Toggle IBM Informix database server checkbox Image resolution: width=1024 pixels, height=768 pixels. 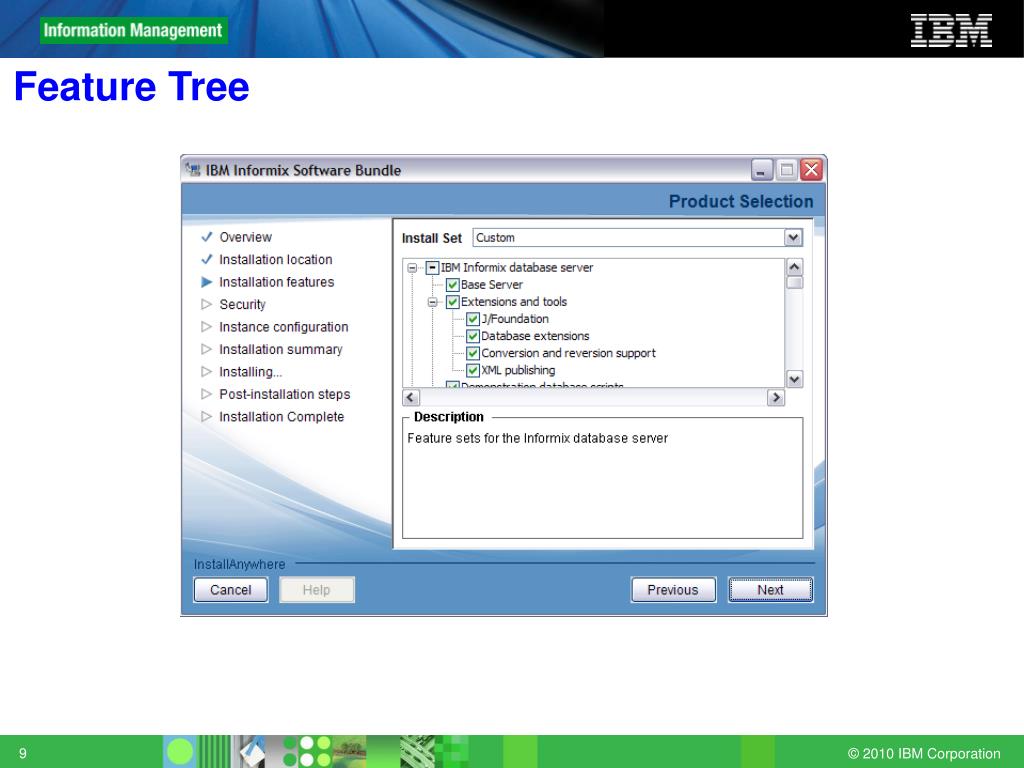pyautogui.click(x=432, y=268)
